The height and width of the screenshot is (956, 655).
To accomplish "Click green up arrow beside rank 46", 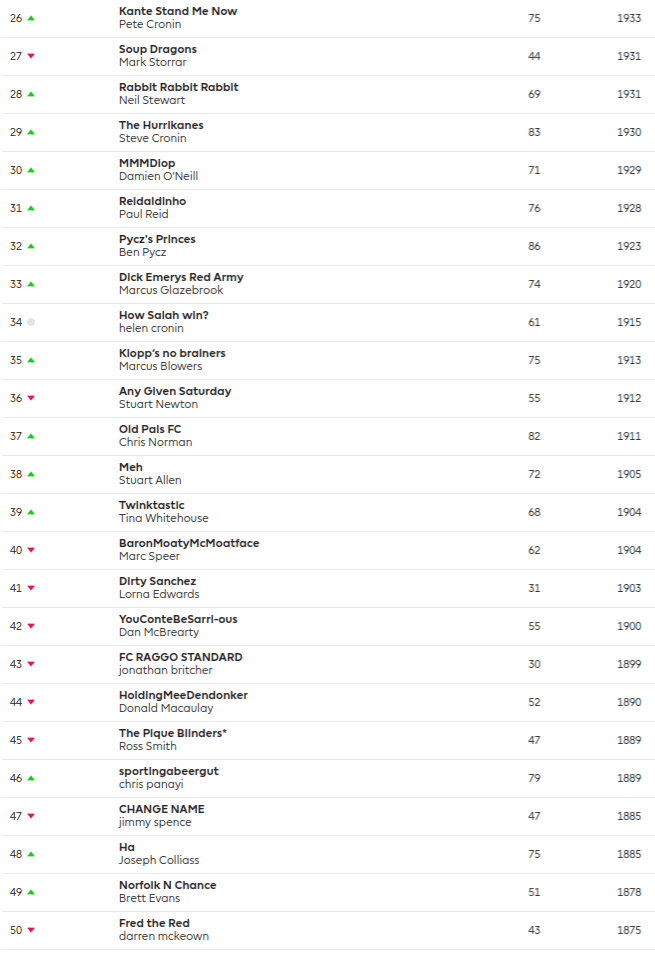I will [31, 778].
